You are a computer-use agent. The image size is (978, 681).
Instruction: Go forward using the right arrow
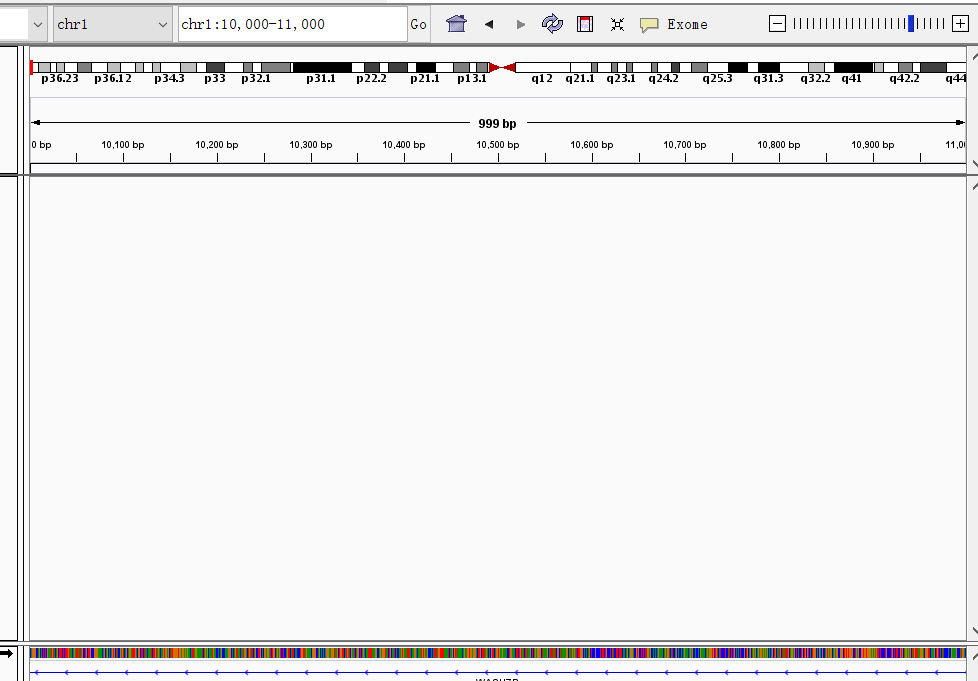tap(520, 24)
